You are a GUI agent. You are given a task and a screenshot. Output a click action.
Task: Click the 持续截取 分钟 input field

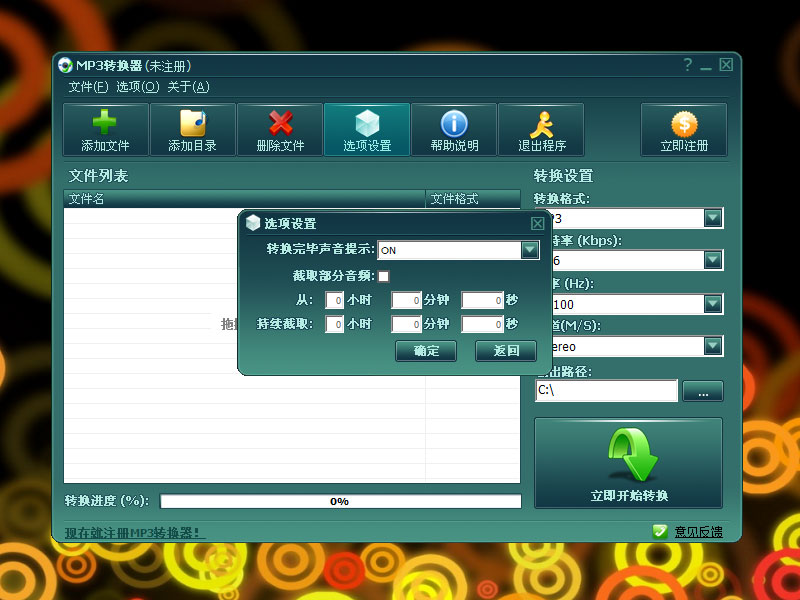pyautogui.click(x=406, y=324)
